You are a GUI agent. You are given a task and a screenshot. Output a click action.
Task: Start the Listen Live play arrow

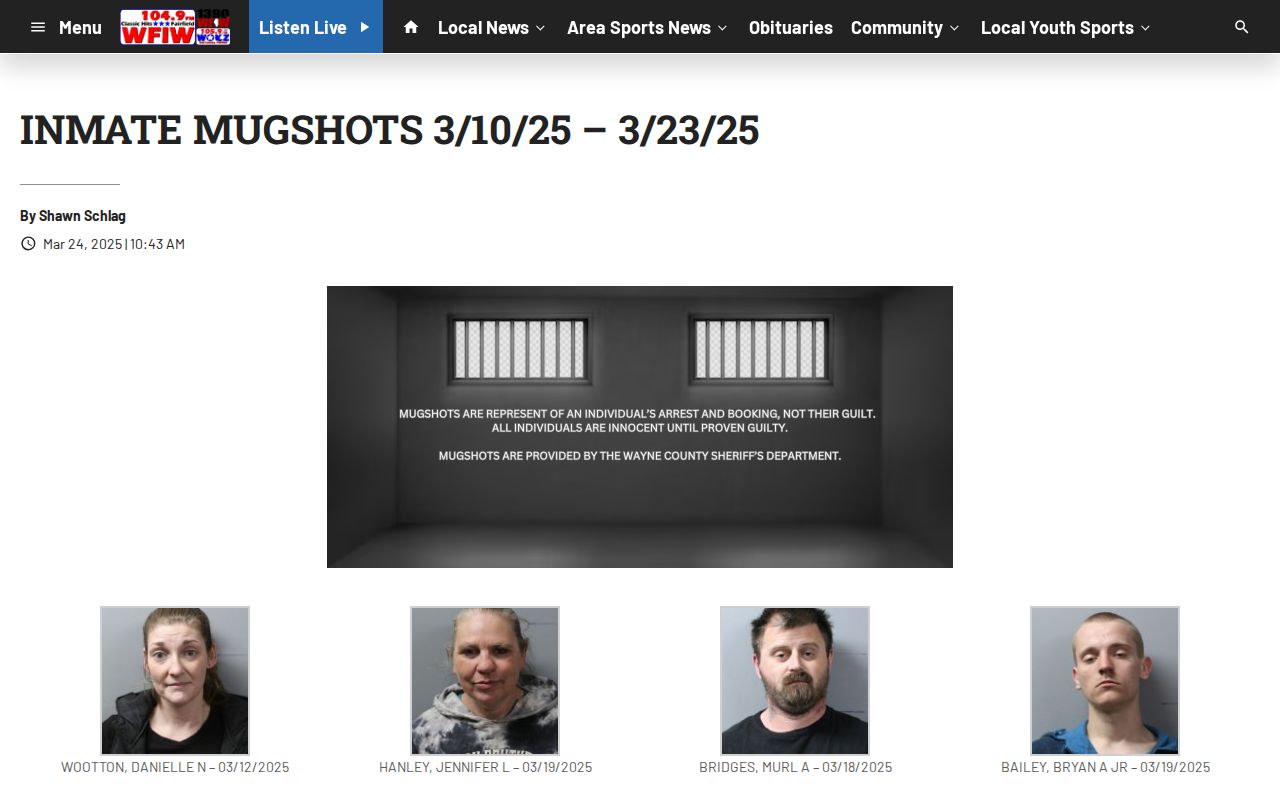pyautogui.click(x=365, y=27)
